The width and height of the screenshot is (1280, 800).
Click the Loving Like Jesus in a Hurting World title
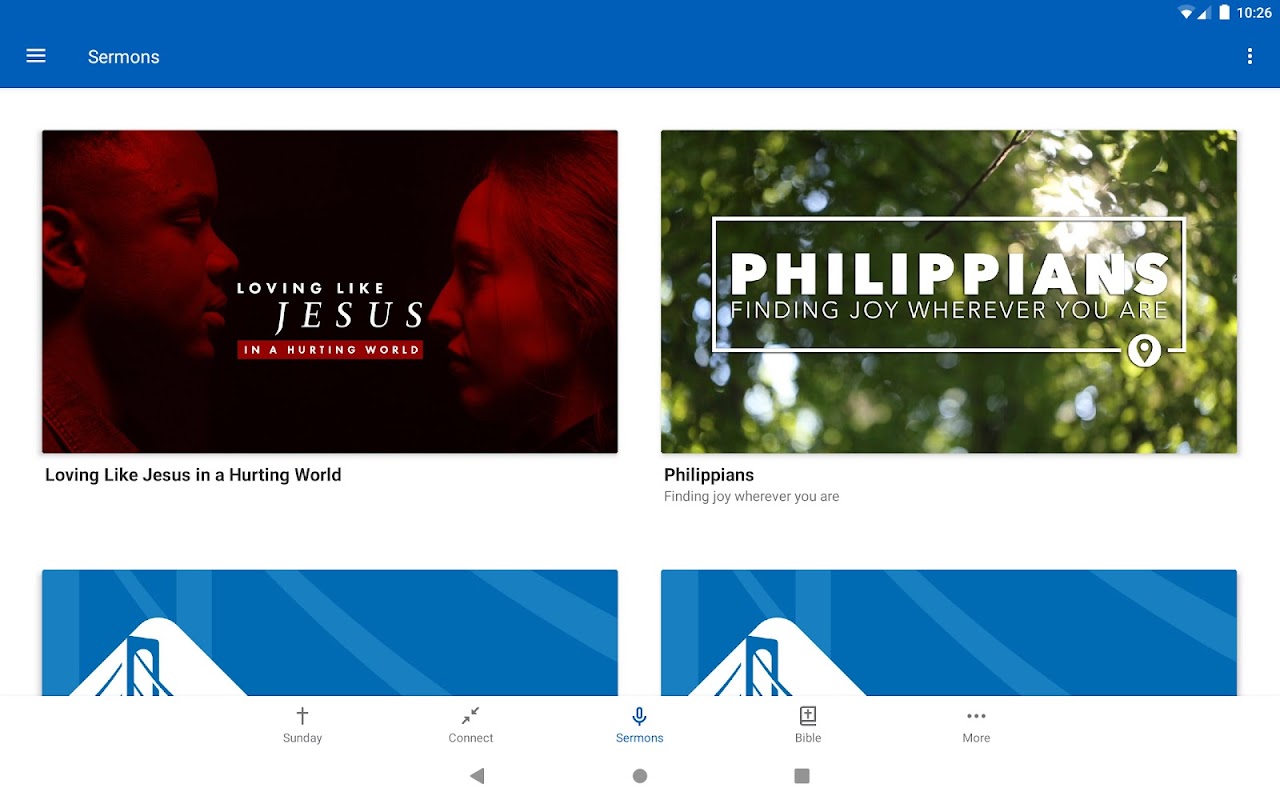point(193,475)
